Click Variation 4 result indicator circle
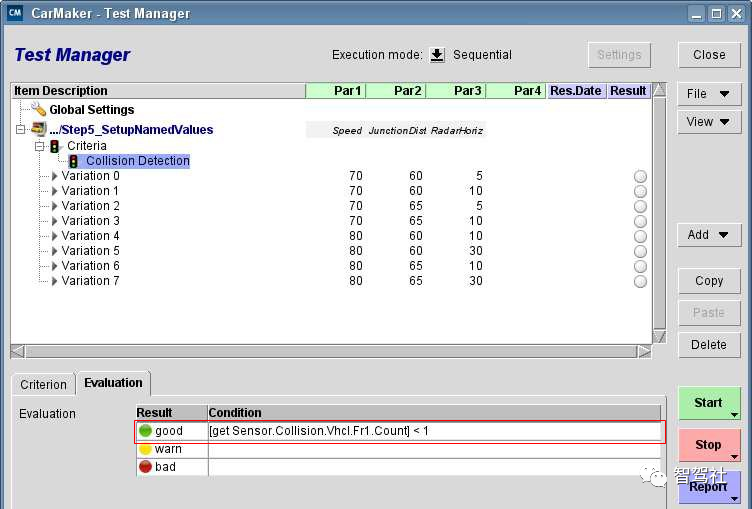752x509 pixels. (x=640, y=236)
